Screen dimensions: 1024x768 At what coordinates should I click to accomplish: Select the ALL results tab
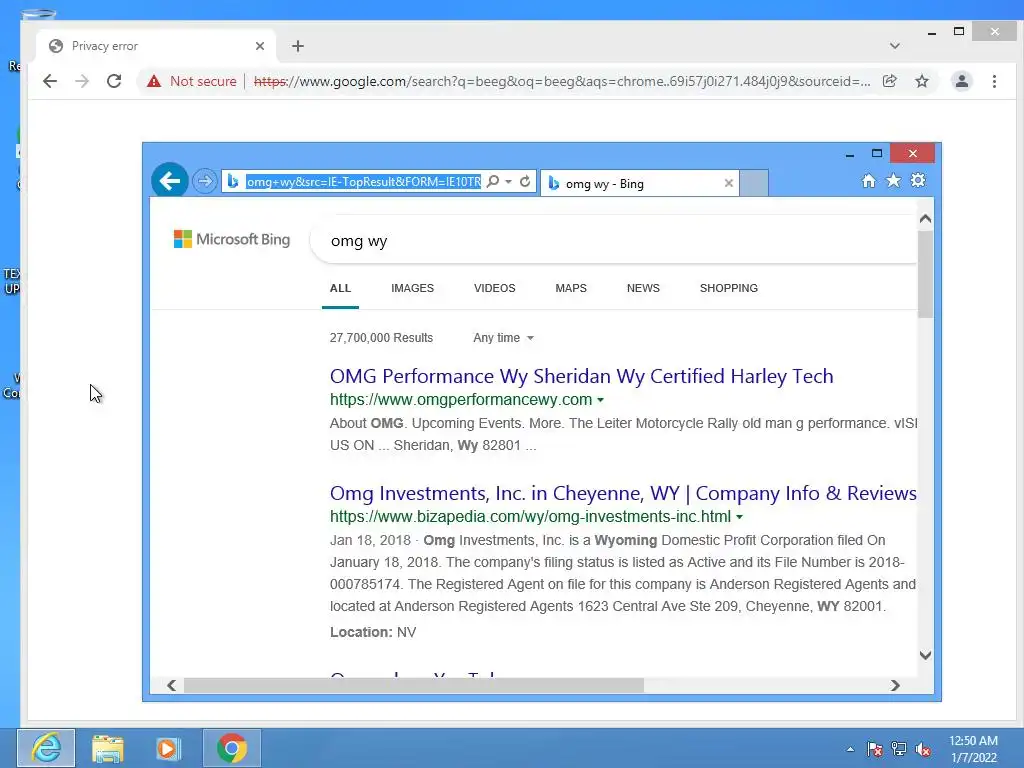(x=340, y=288)
